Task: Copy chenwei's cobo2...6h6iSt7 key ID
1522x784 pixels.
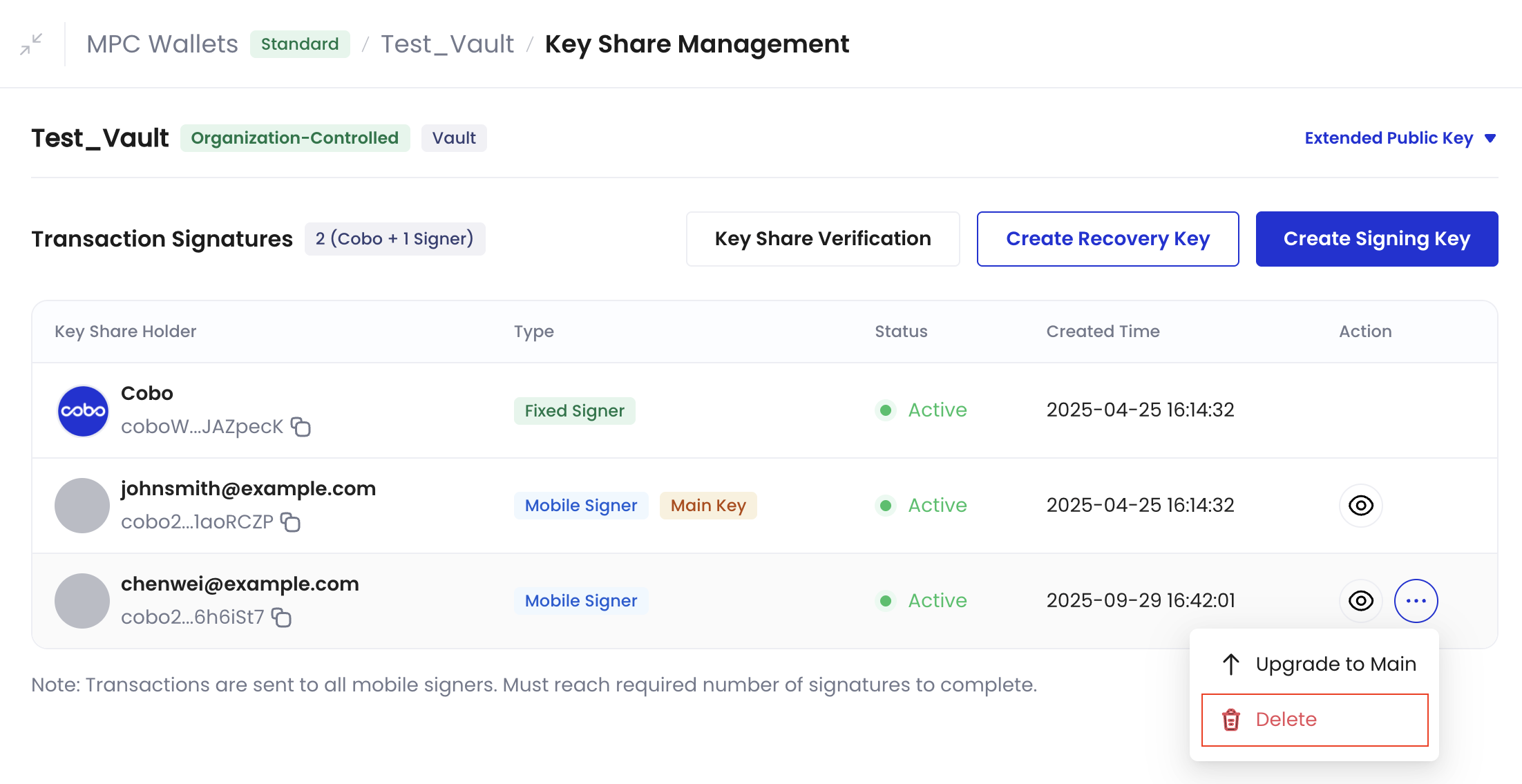Action: (x=281, y=618)
